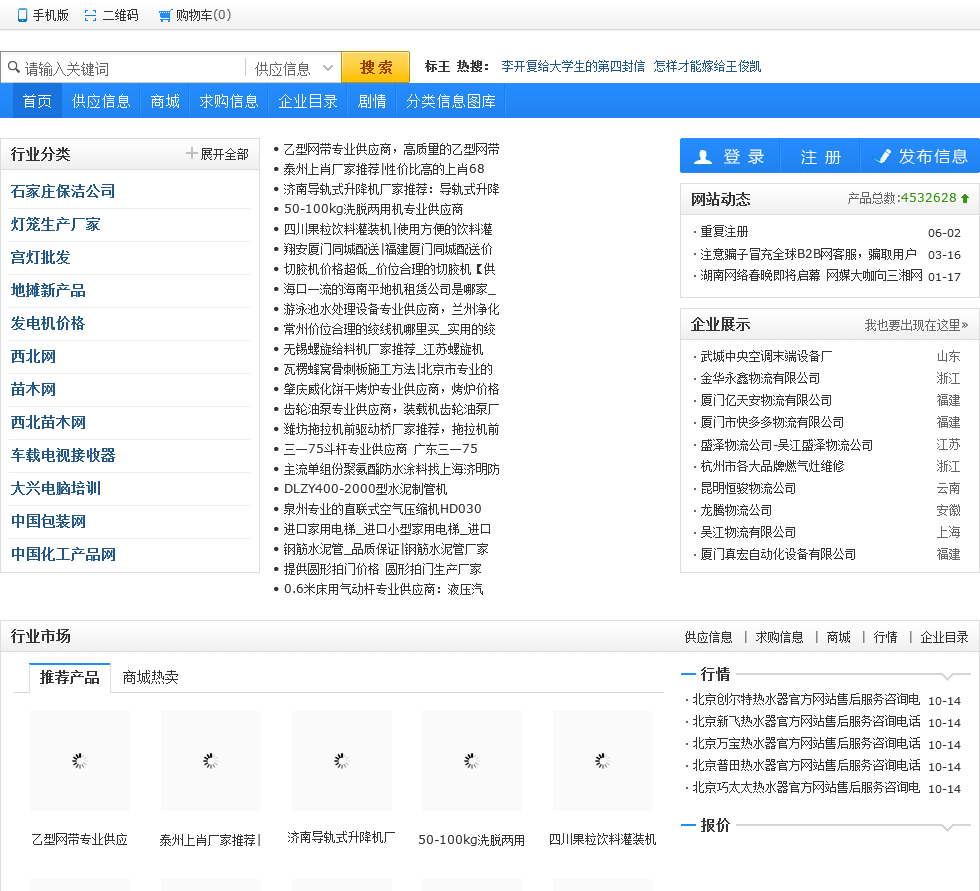Screen dimensions: 980x891
Task: Click the plus icon to expand all categories
Action: 192,154
